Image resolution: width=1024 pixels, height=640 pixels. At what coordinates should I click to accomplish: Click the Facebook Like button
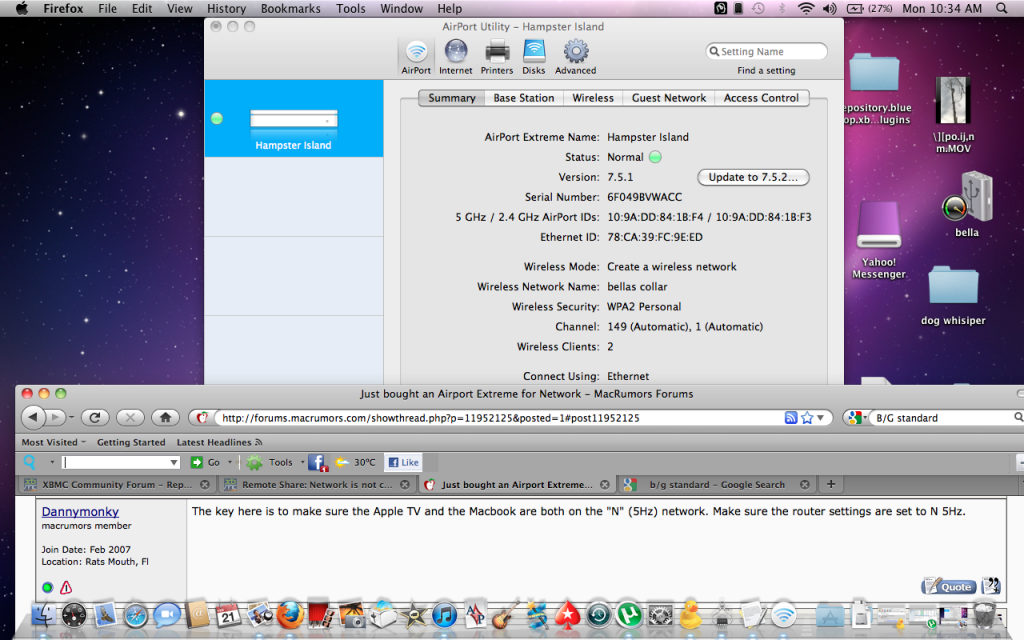point(403,462)
